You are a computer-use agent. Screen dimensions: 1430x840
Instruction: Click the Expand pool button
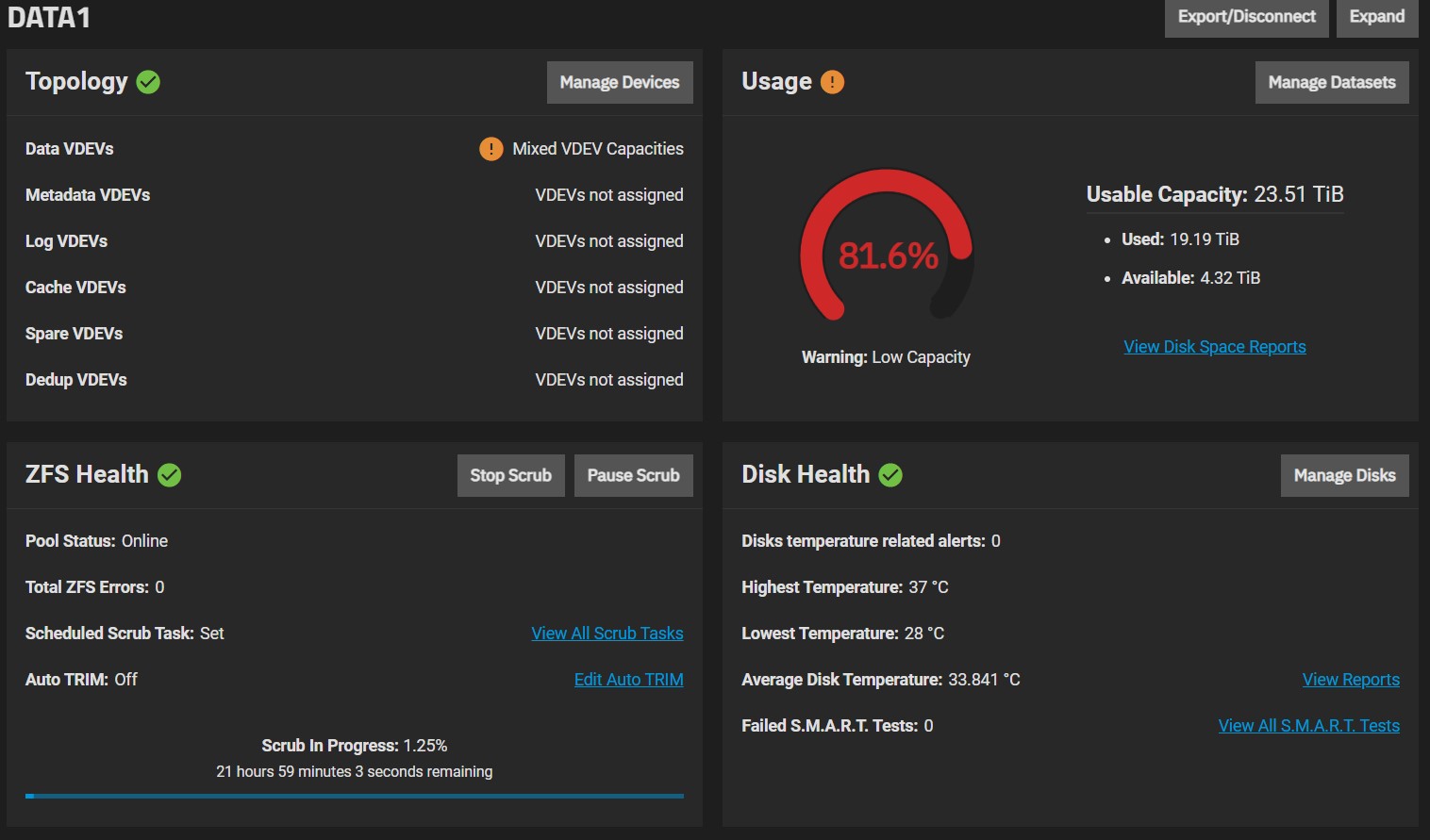coord(1377,17)
